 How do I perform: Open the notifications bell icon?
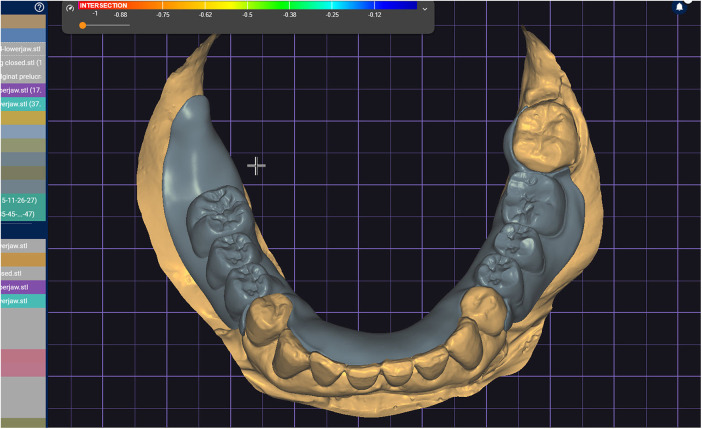coord(679,7)
